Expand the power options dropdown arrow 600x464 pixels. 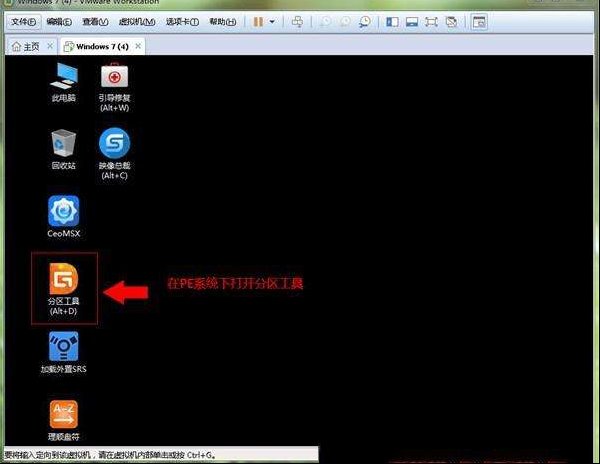click(272, 22)
